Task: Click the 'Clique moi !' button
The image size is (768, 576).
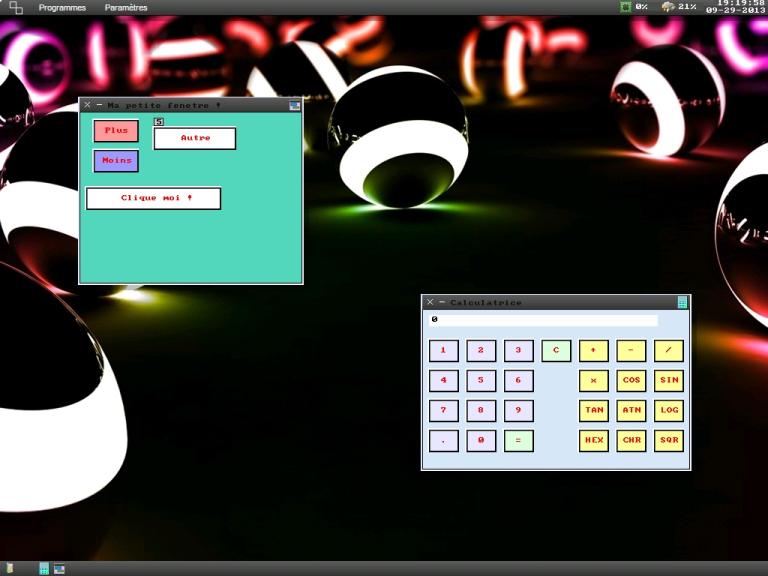Action: [153, 198]
